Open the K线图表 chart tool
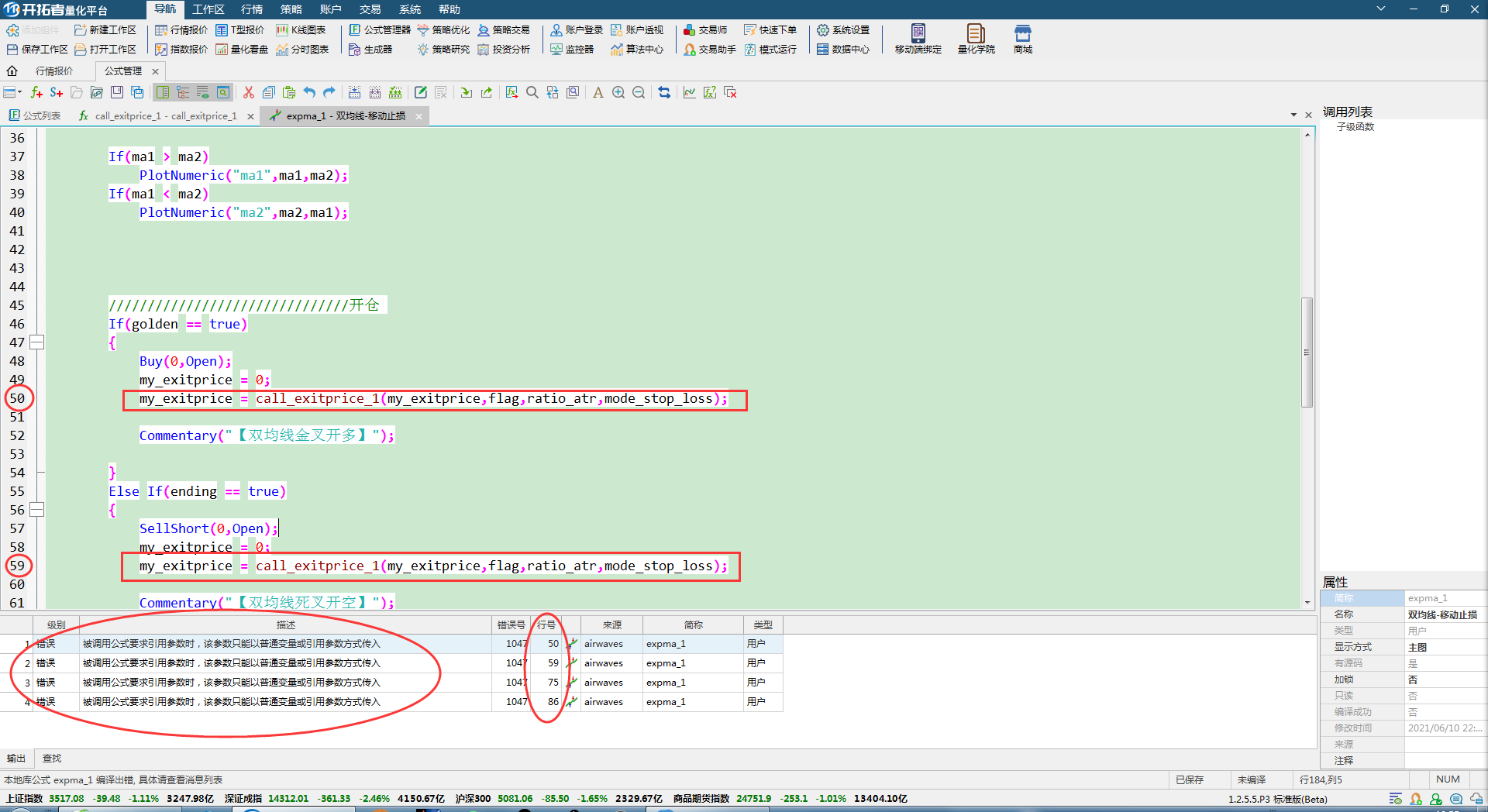The width and height of the screenshot is (1488, 812). tap(301, 30)
